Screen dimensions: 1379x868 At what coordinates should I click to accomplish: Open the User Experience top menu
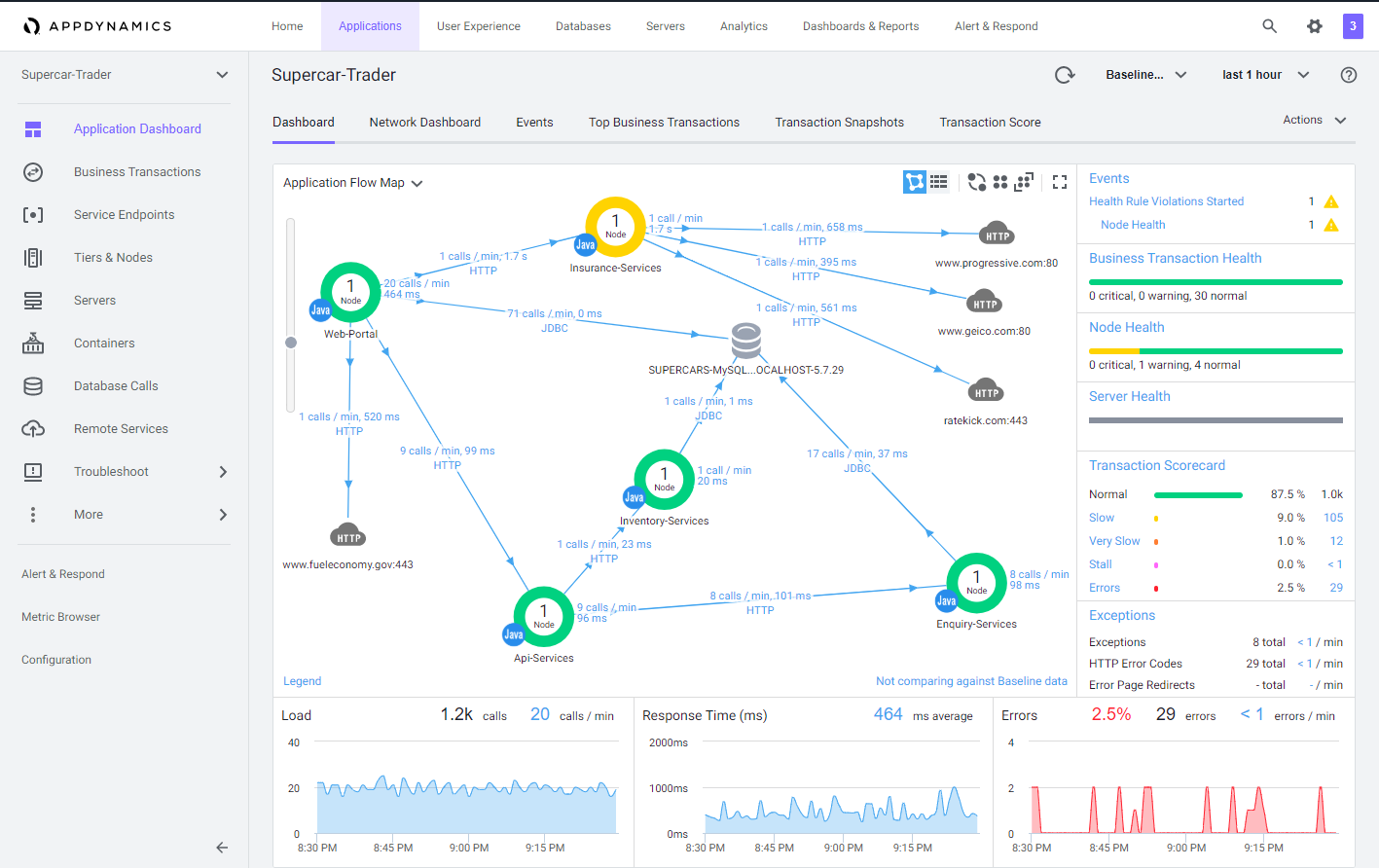coord(479,26)
